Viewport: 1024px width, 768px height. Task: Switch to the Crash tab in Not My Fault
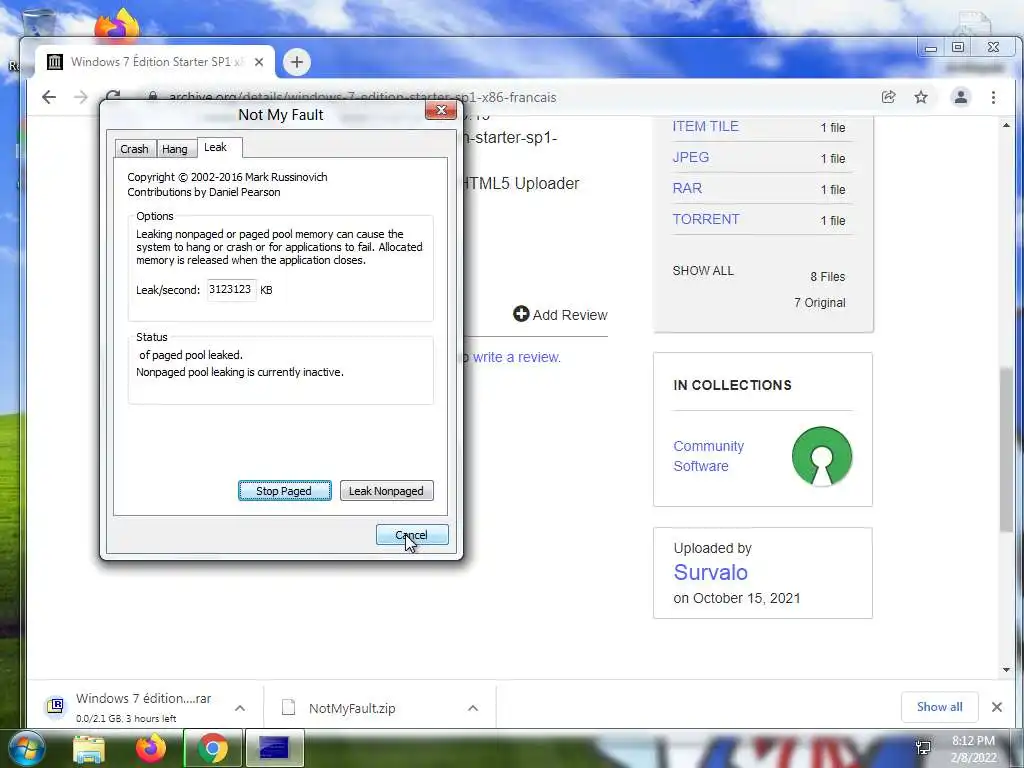(x=135, y=149)
